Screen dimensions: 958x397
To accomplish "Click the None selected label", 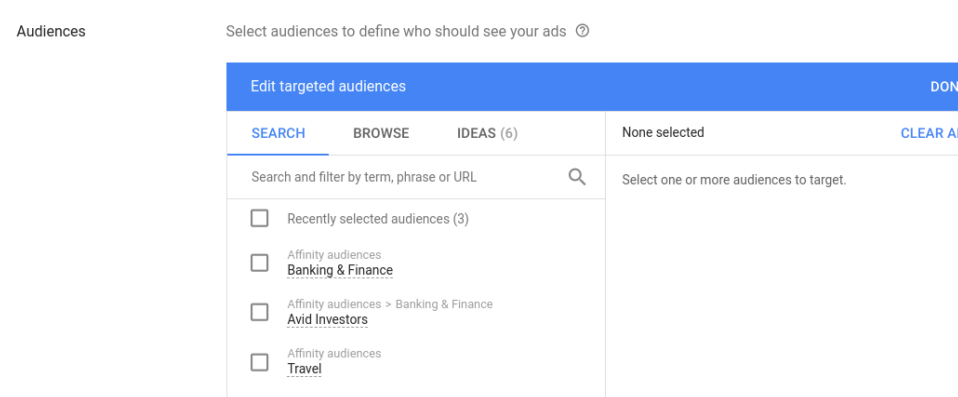I will [x=663, y=133].
